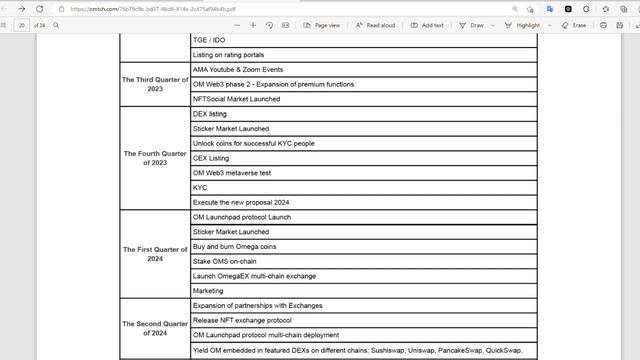
Task: Reload the page with refresh icon
Action: point(39,9)
